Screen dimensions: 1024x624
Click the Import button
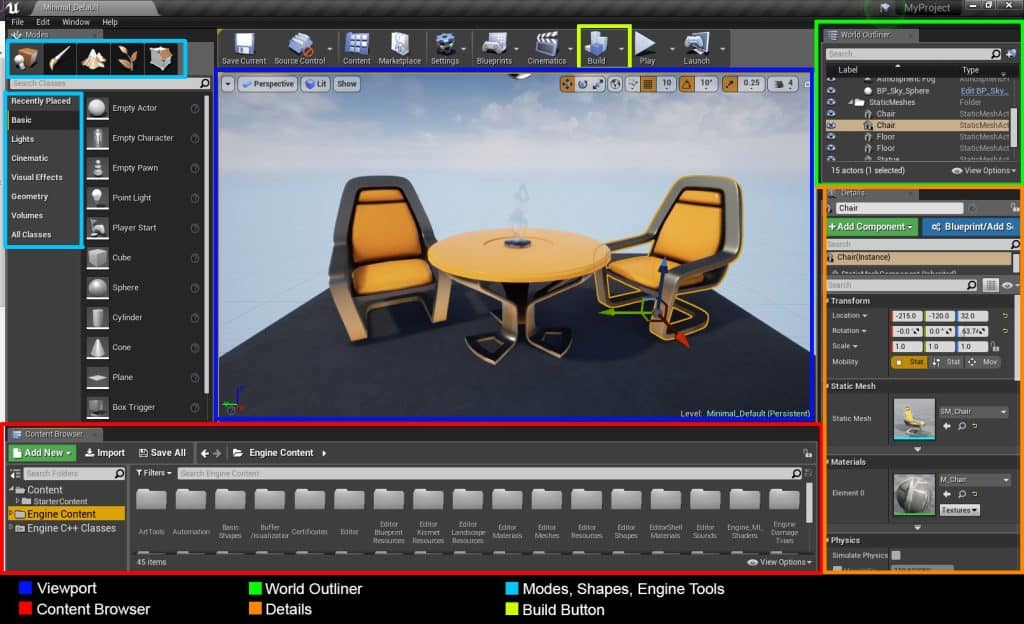[x=105, y=453]
